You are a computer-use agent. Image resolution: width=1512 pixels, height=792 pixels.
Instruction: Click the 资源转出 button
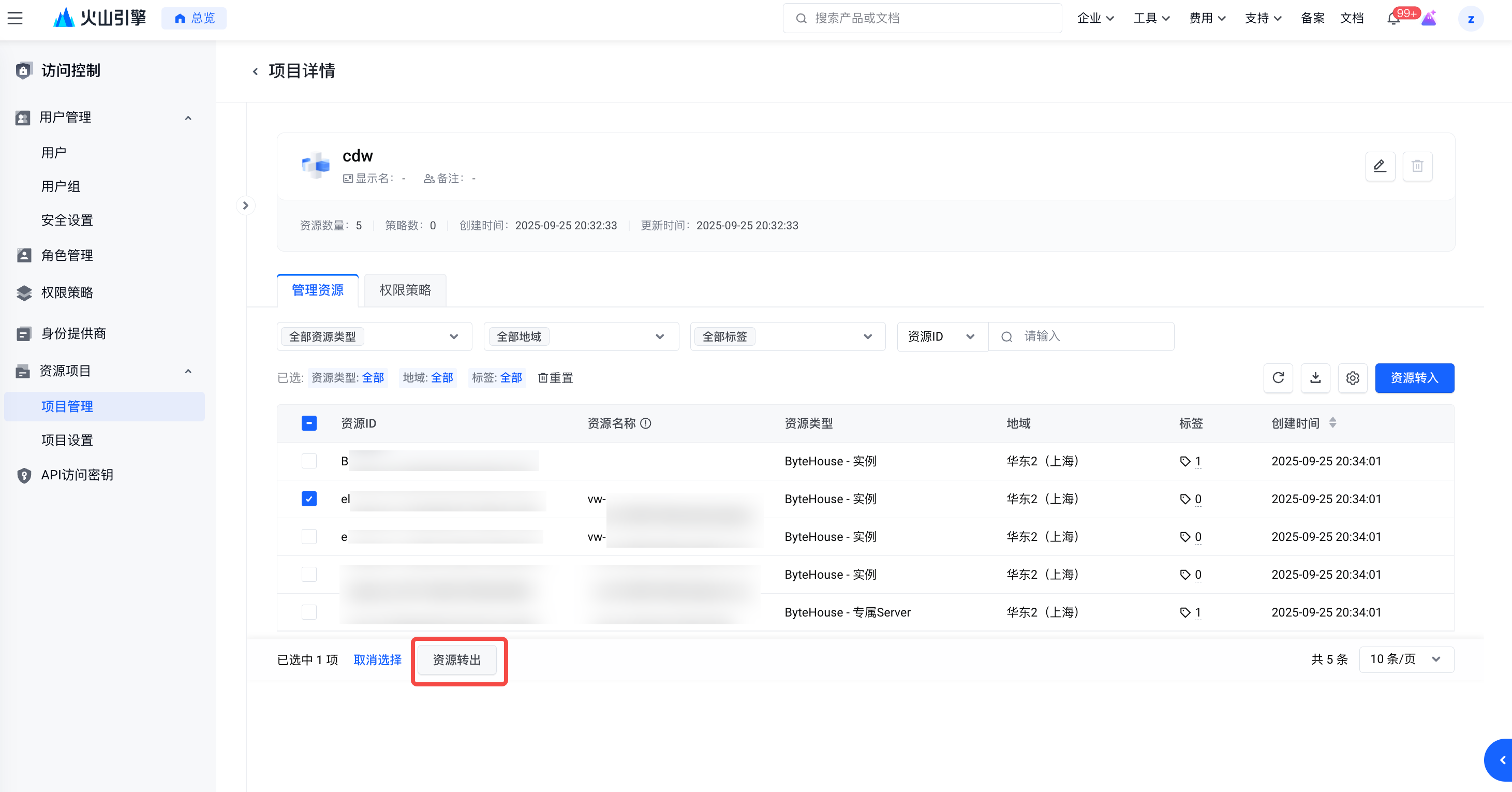(x=456, y=660)
